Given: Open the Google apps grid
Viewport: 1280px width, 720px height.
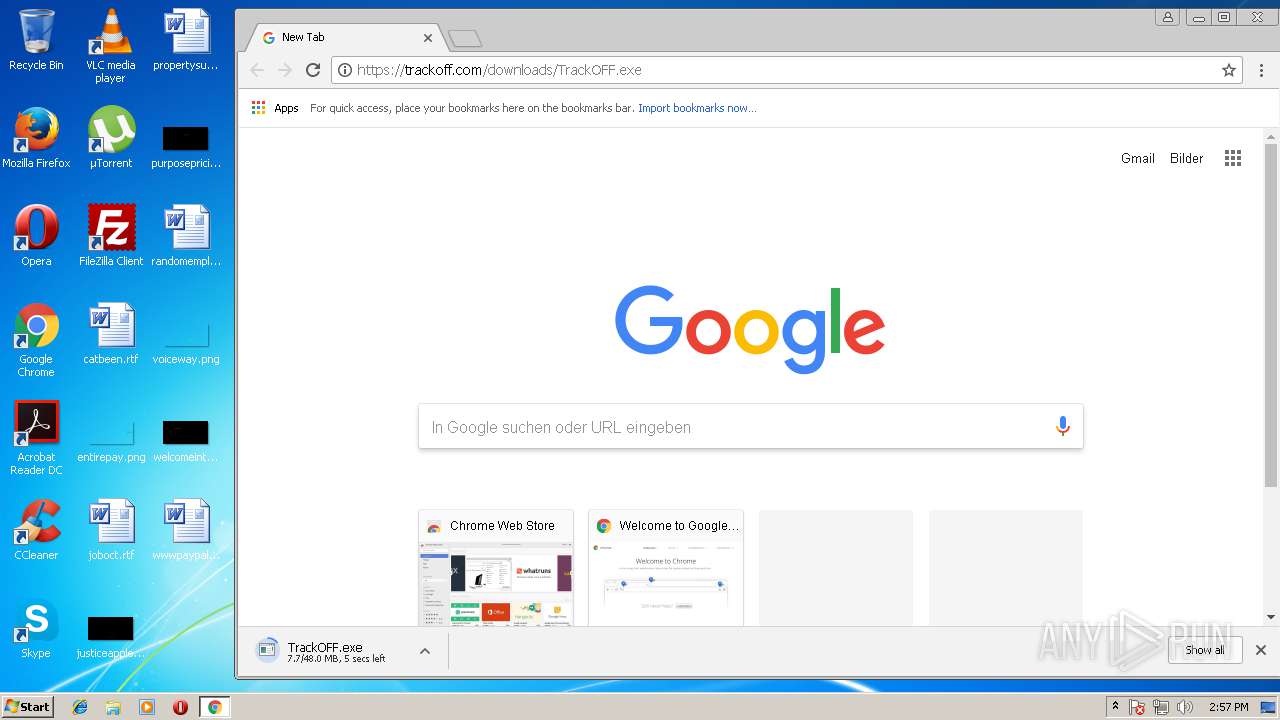Looking at the screenshot, I should (x=1233, y=158).
